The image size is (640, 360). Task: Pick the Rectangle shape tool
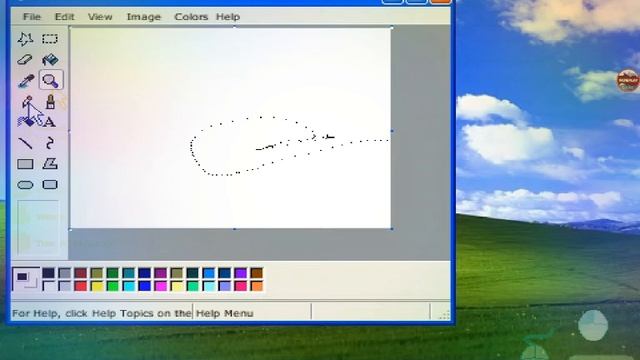tap(25, 164)
